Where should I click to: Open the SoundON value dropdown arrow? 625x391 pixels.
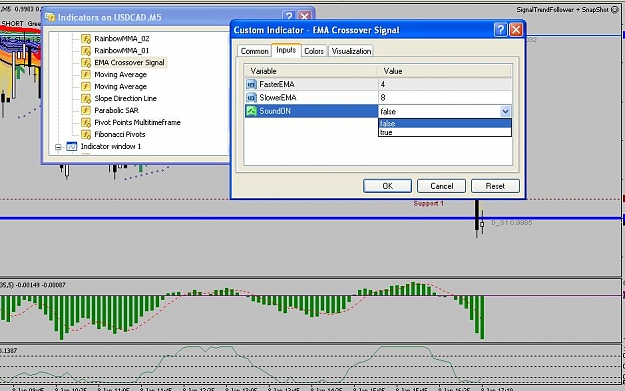pyautogui.click(x=505, y=112)
